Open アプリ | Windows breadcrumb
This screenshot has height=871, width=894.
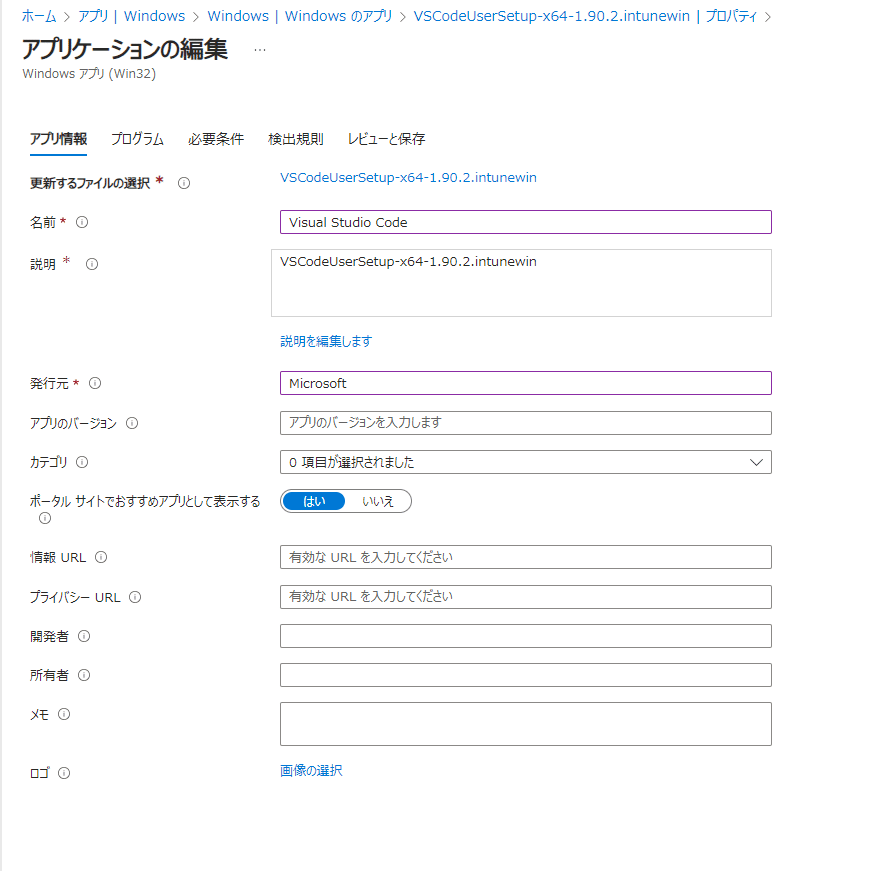click(132, 16)
